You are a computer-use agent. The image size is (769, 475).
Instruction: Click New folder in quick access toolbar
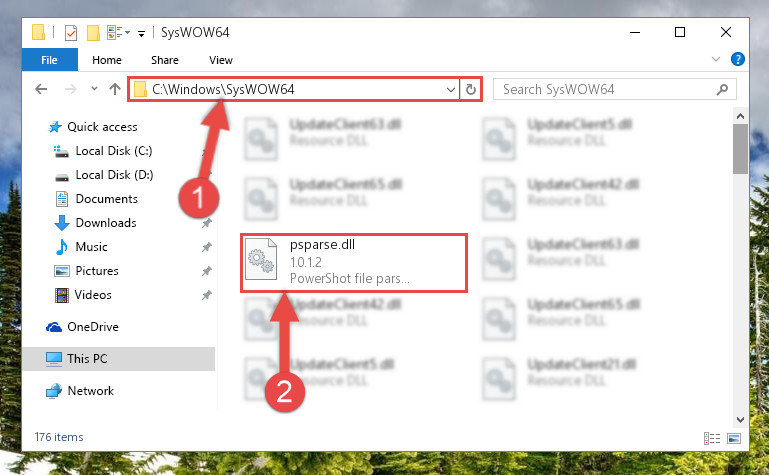(x=93, y=33)
